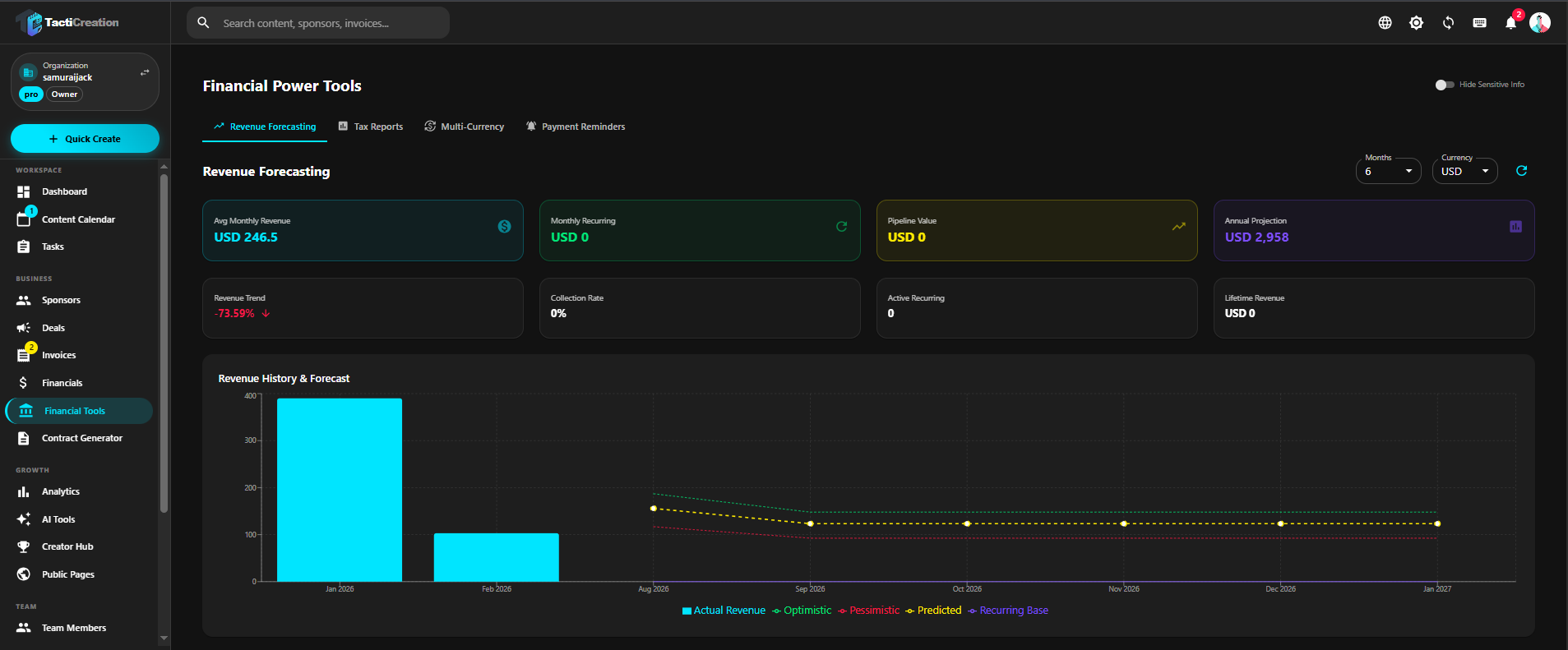The image size is (1568, 650).
Task: Click the Quick Create button
Action: 85,139
